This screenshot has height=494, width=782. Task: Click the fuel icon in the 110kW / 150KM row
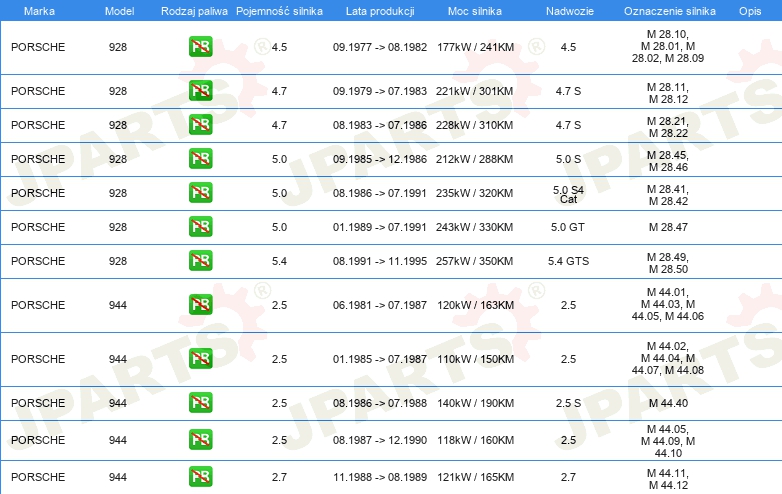tap(200, 358)
